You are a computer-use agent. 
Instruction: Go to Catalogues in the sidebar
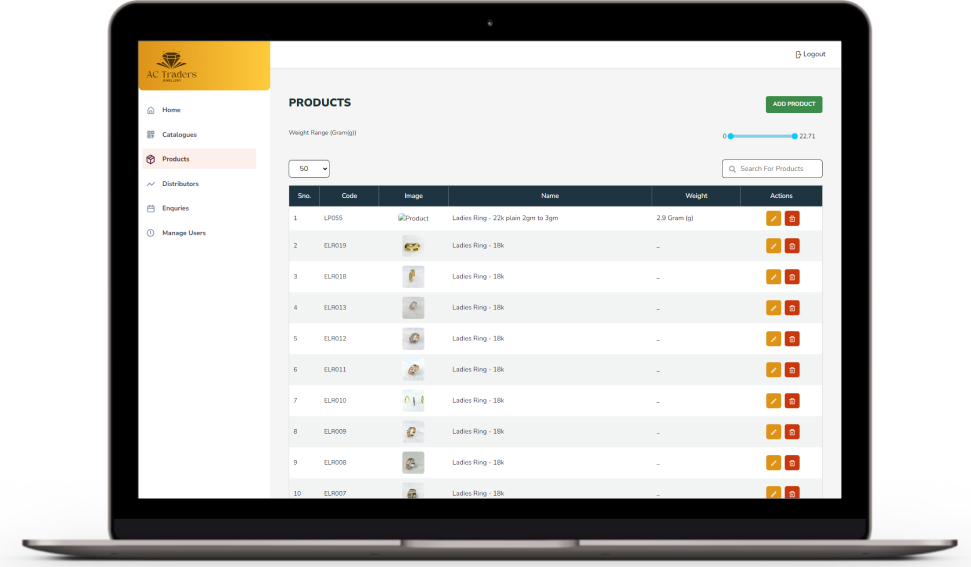[179, 134]
